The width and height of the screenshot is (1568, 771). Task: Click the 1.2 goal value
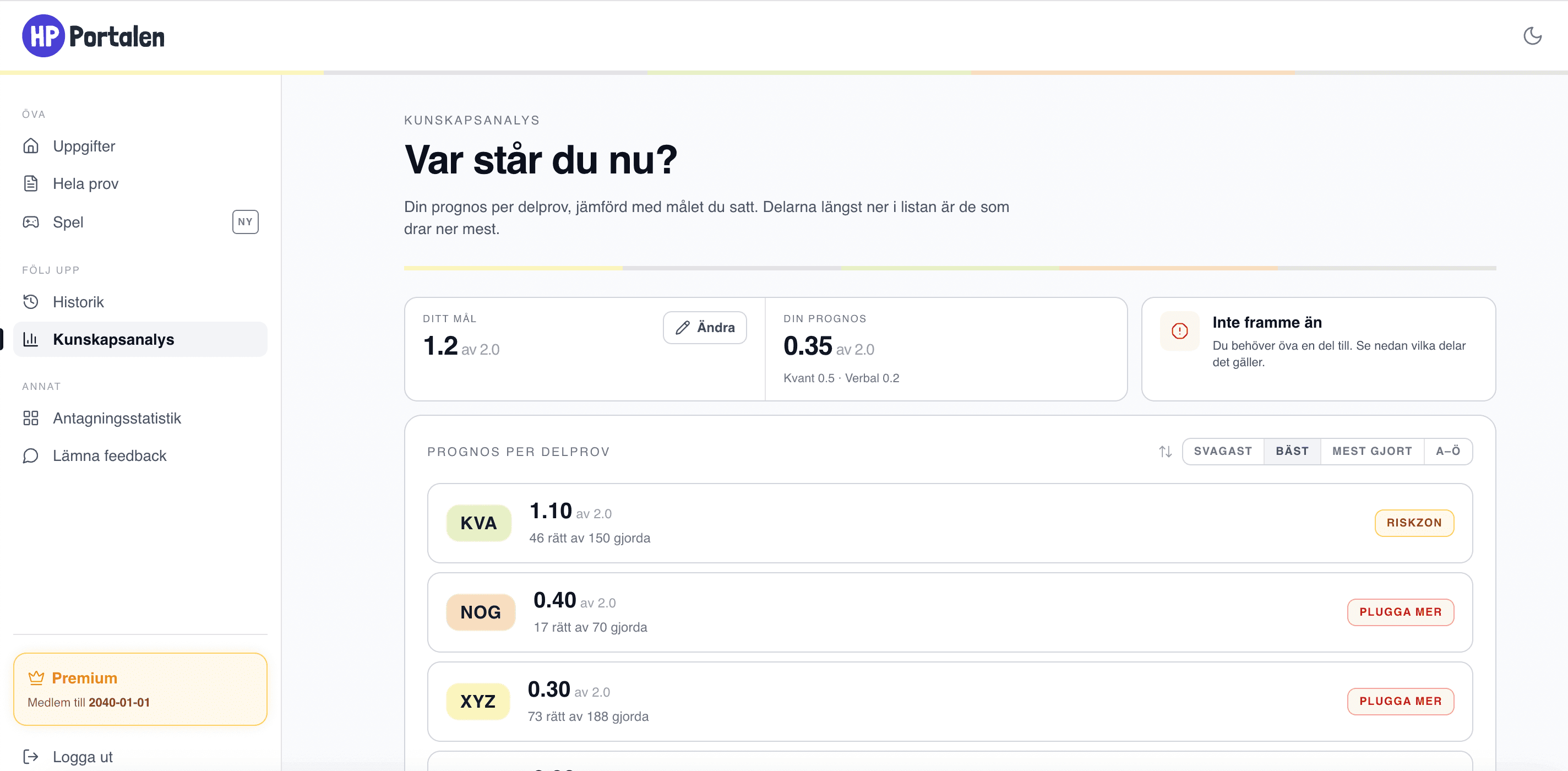[x=440, y=346]
